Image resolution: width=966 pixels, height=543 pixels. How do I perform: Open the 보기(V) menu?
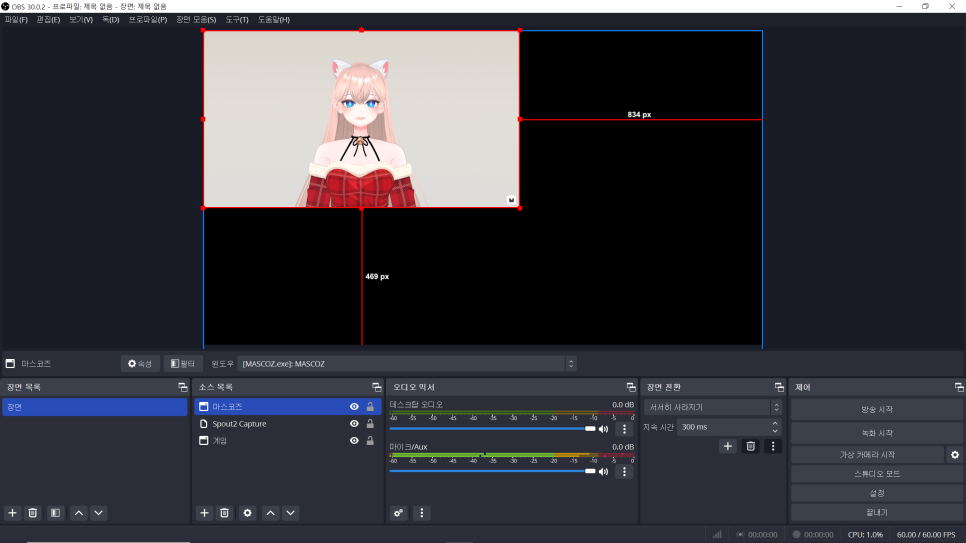pyautogui.click(x=81, y=20)
